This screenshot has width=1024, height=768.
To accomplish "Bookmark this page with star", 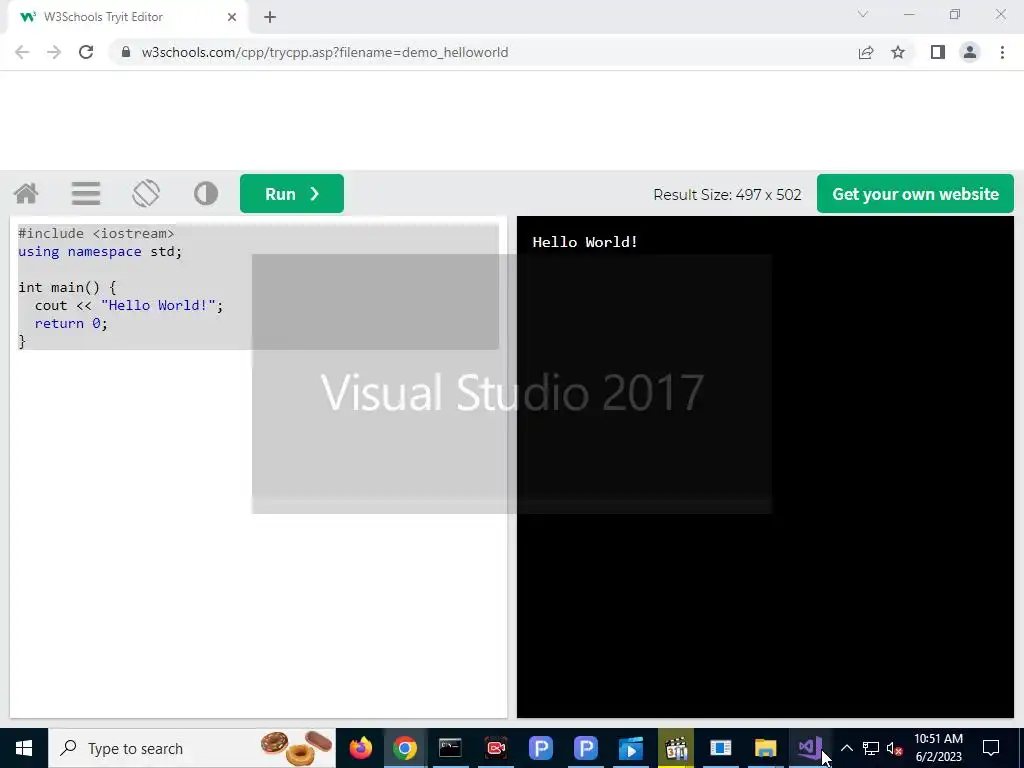I will coord(898,52).
